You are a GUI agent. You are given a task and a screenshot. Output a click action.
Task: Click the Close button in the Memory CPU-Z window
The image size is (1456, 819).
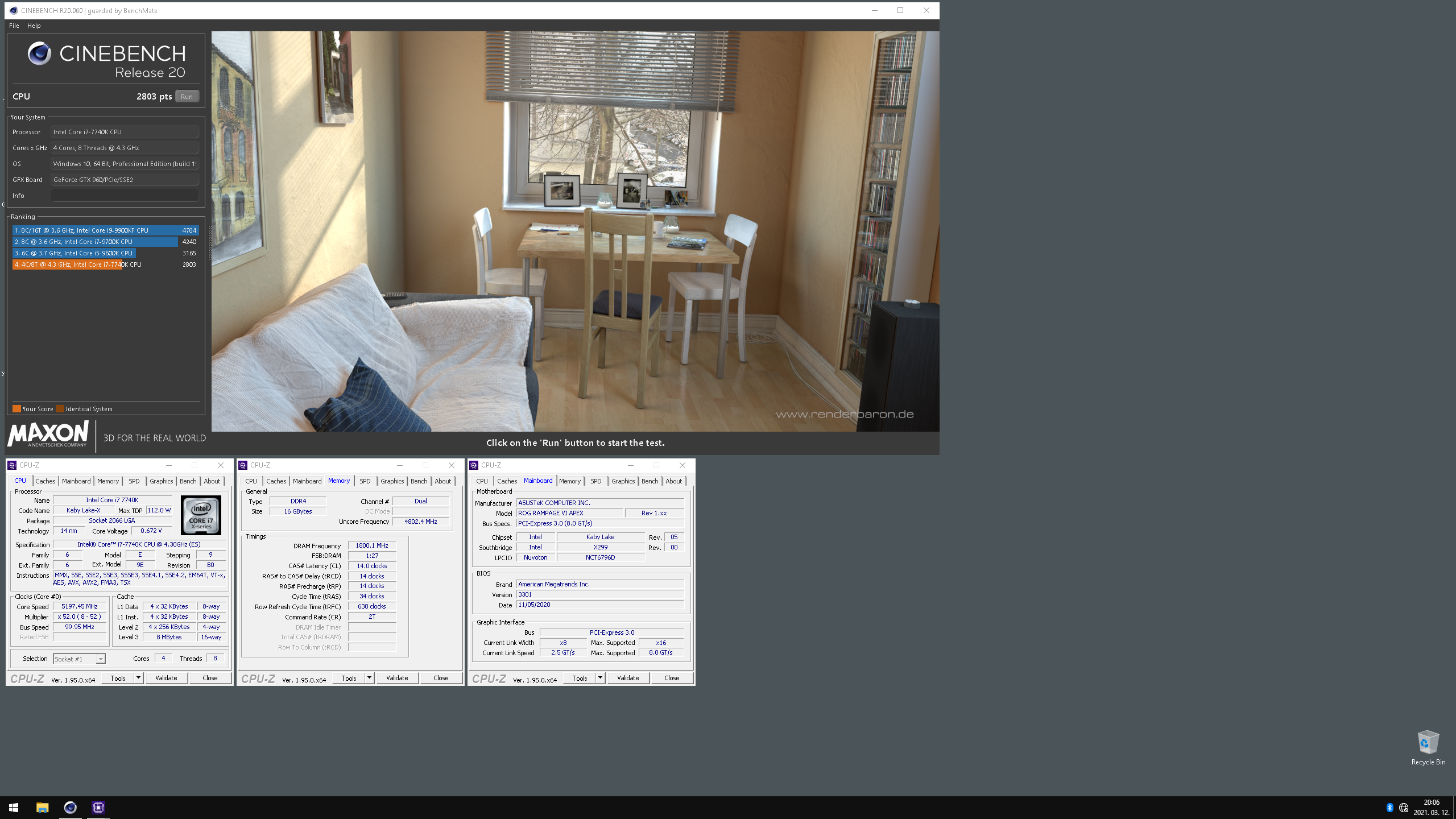coord(441,678)
